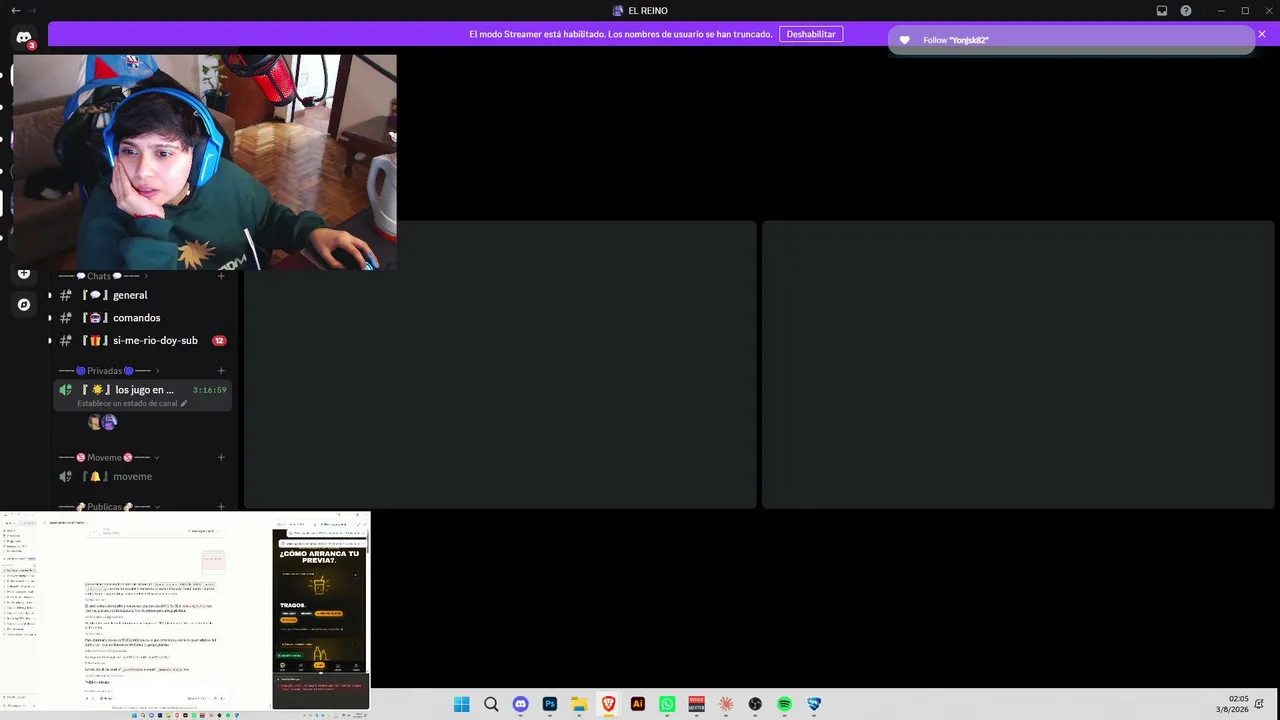Open File Explorer from the taskbar
Image resolution: width=1280 pixels, height=720 pixels.
[x=579, y=704]
